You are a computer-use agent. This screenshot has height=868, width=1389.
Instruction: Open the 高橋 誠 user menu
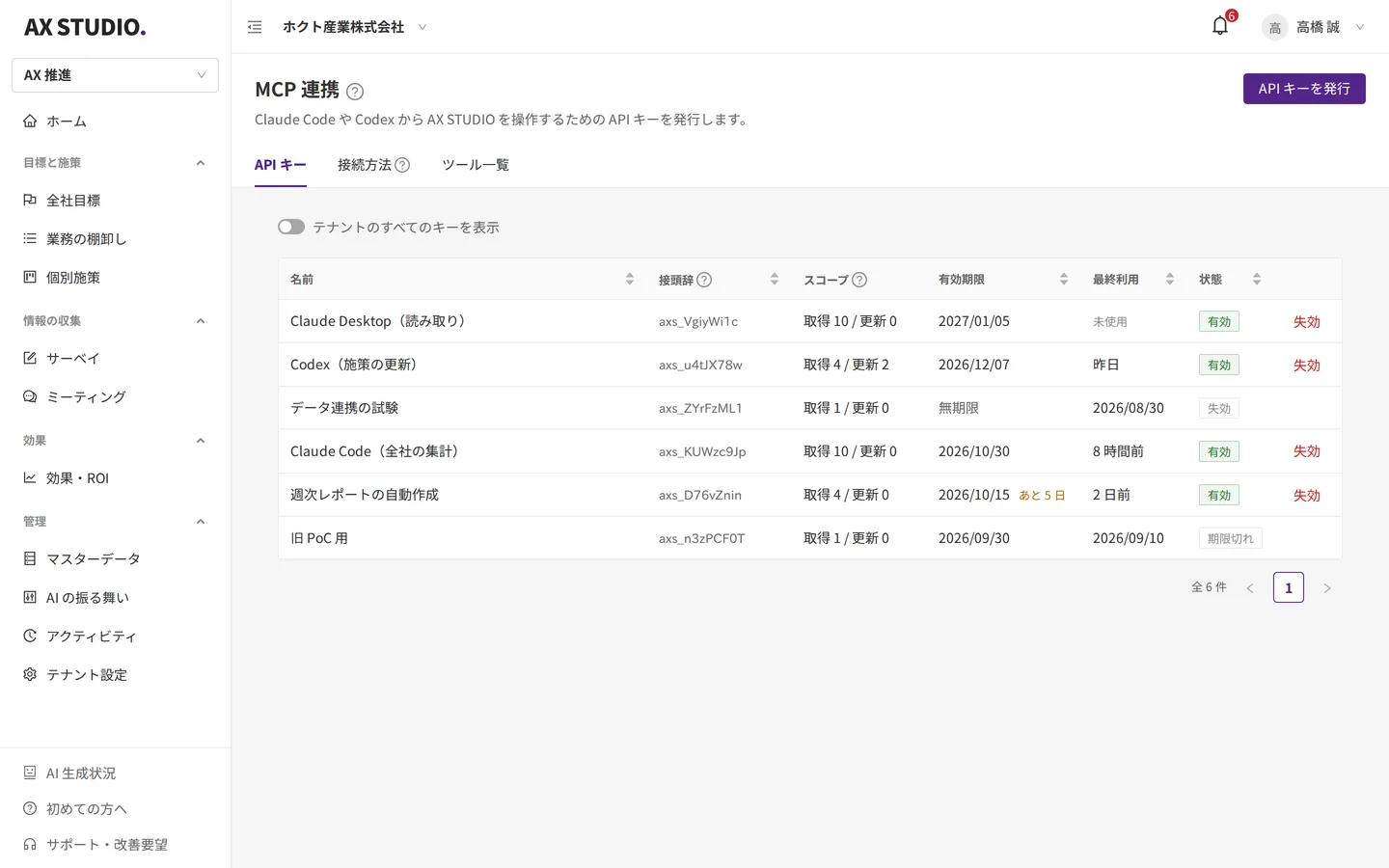[x=1314, y=27]
